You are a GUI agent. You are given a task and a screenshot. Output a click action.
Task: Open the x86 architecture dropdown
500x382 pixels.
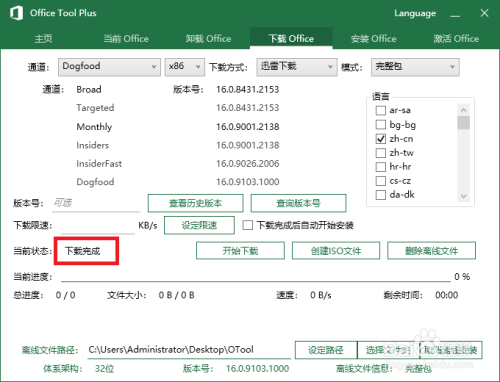point(184,67)
